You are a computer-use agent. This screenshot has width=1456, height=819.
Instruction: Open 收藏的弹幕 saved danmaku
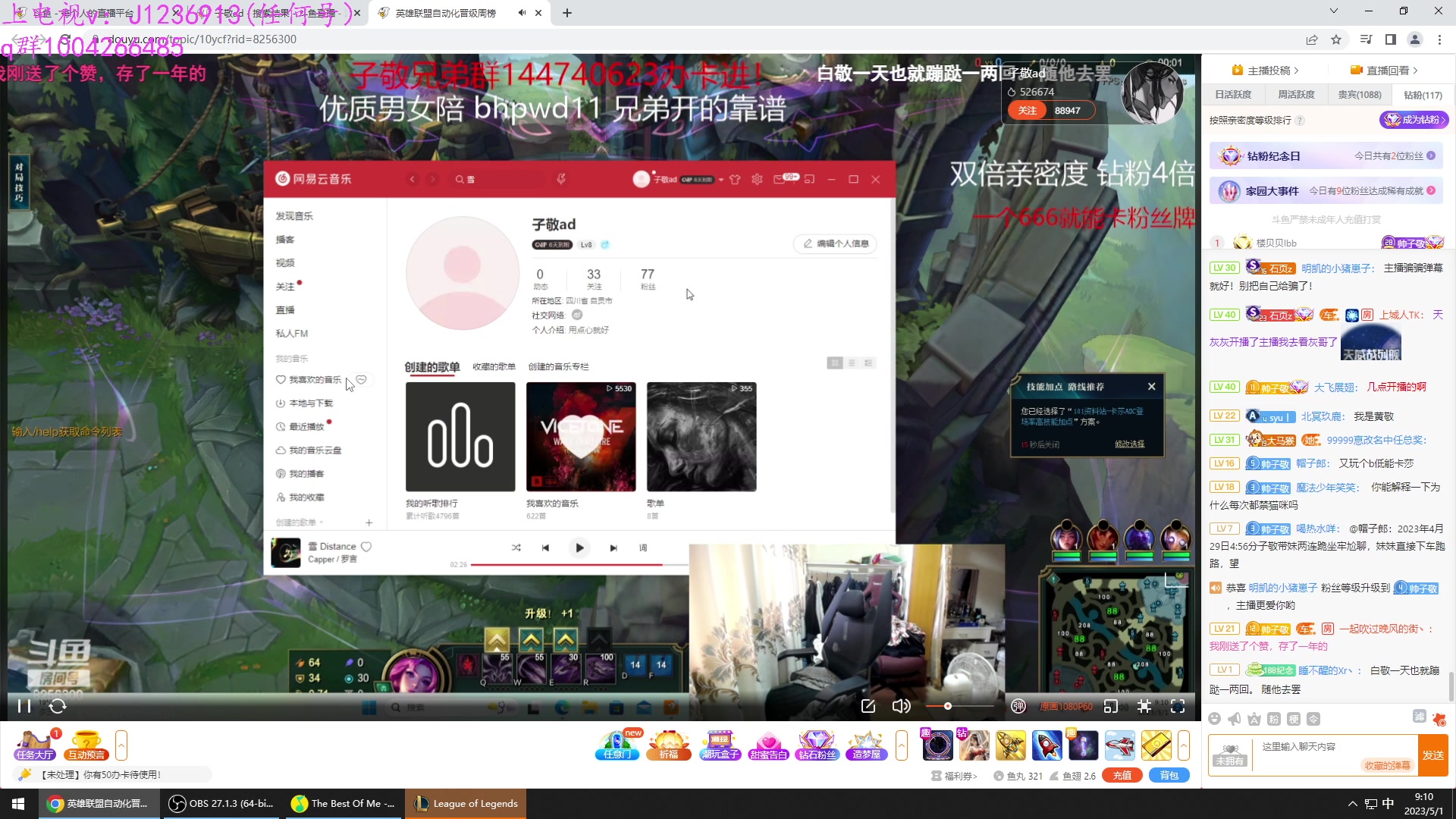(1388, 766)
